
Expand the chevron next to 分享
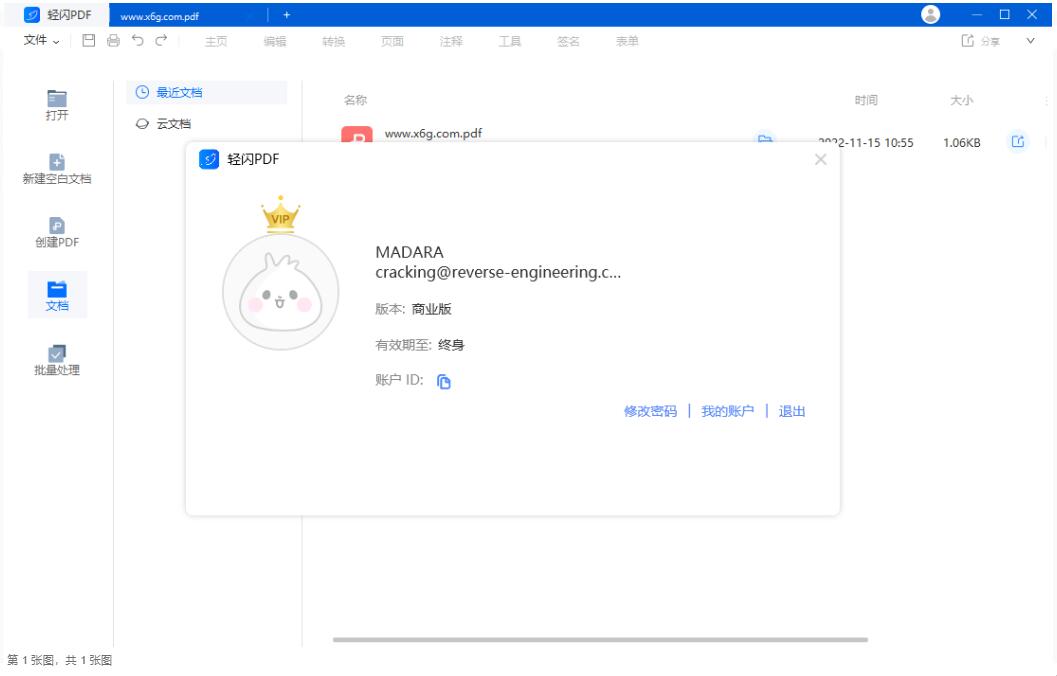coord(1031,41)
